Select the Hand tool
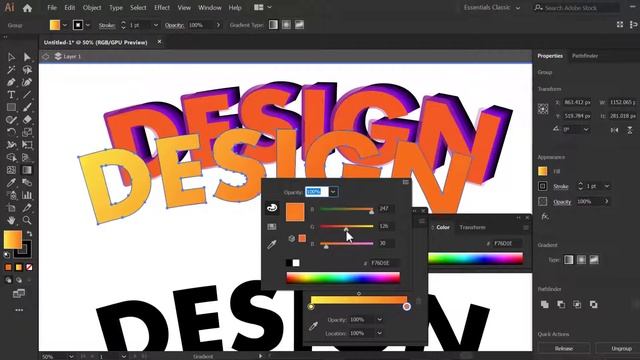This screenshot has height=360, width=640. pyautogui.click(x=11, y=220)
